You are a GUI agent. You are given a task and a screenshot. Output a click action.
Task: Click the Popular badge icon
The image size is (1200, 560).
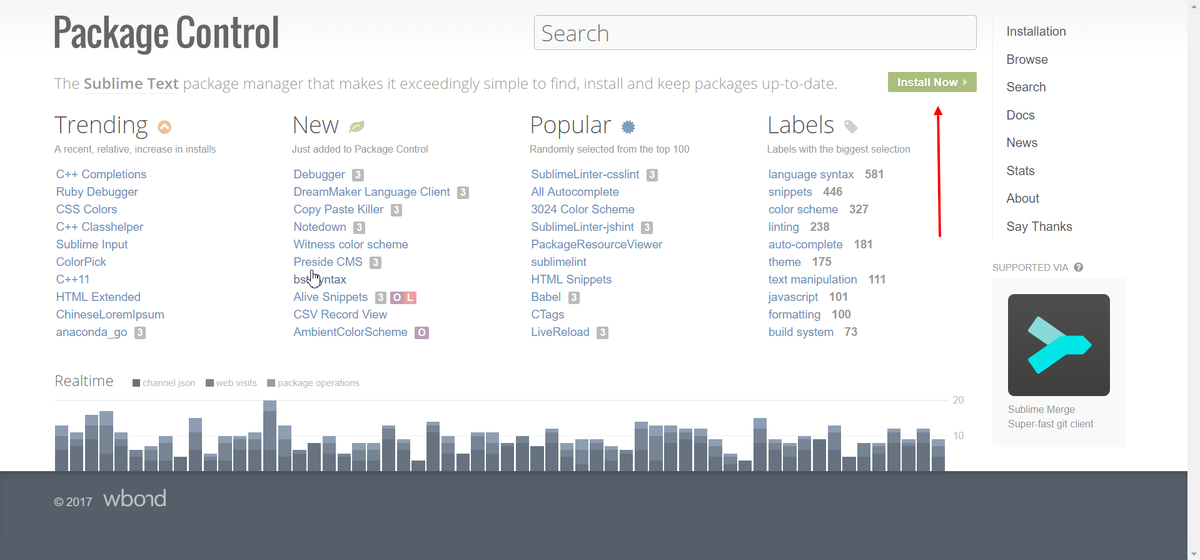tap(628, 127)
